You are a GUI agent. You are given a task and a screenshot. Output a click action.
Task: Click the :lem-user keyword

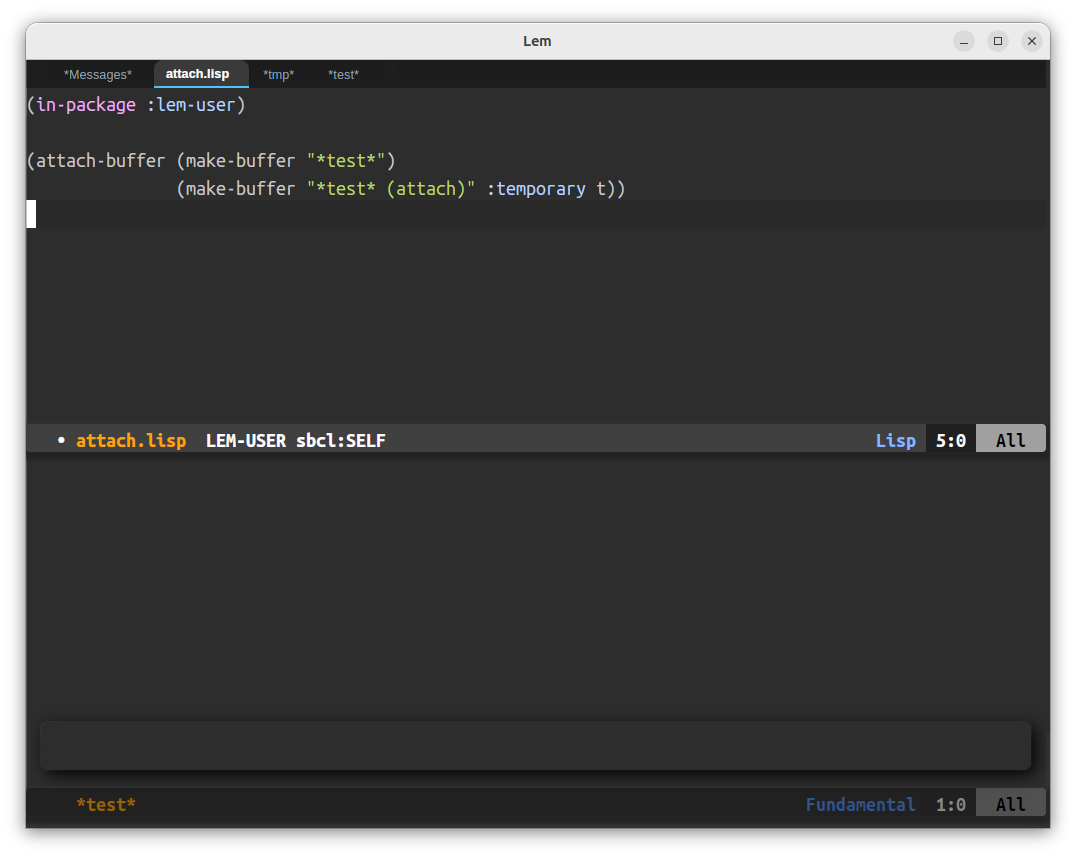point(191,105)
